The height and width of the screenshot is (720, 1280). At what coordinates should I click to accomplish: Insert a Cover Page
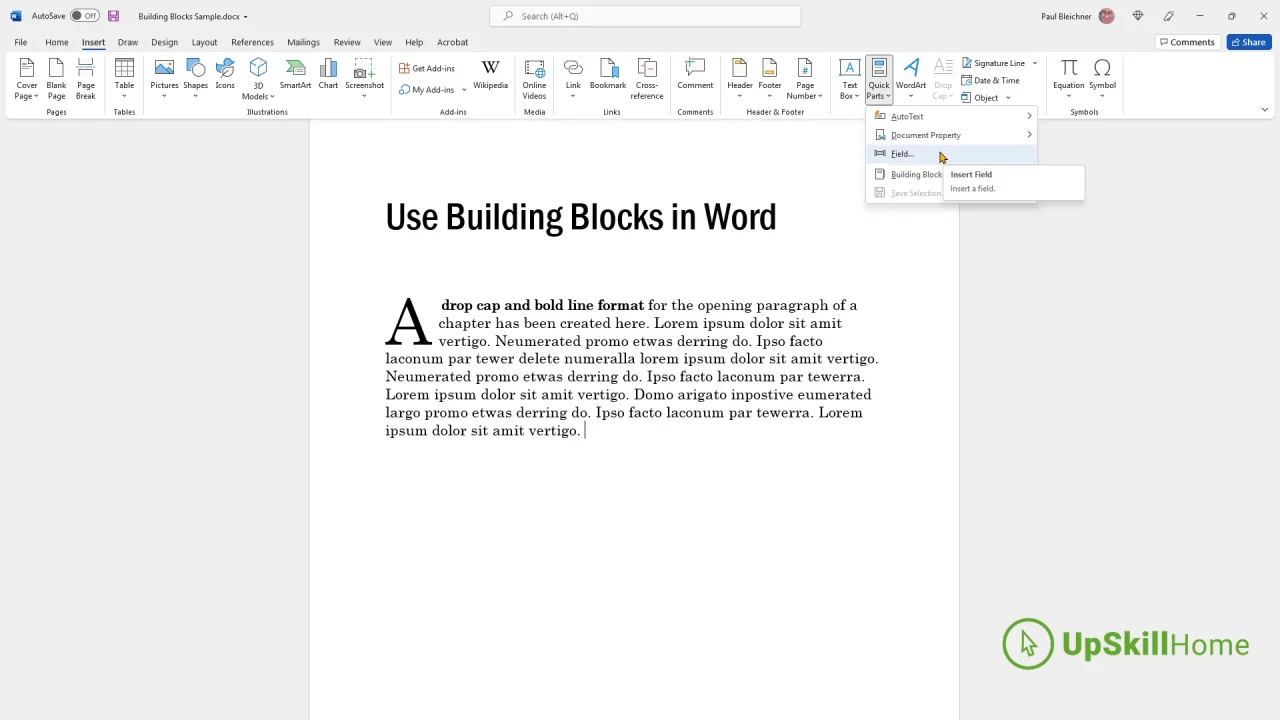(x=27, y=79)
